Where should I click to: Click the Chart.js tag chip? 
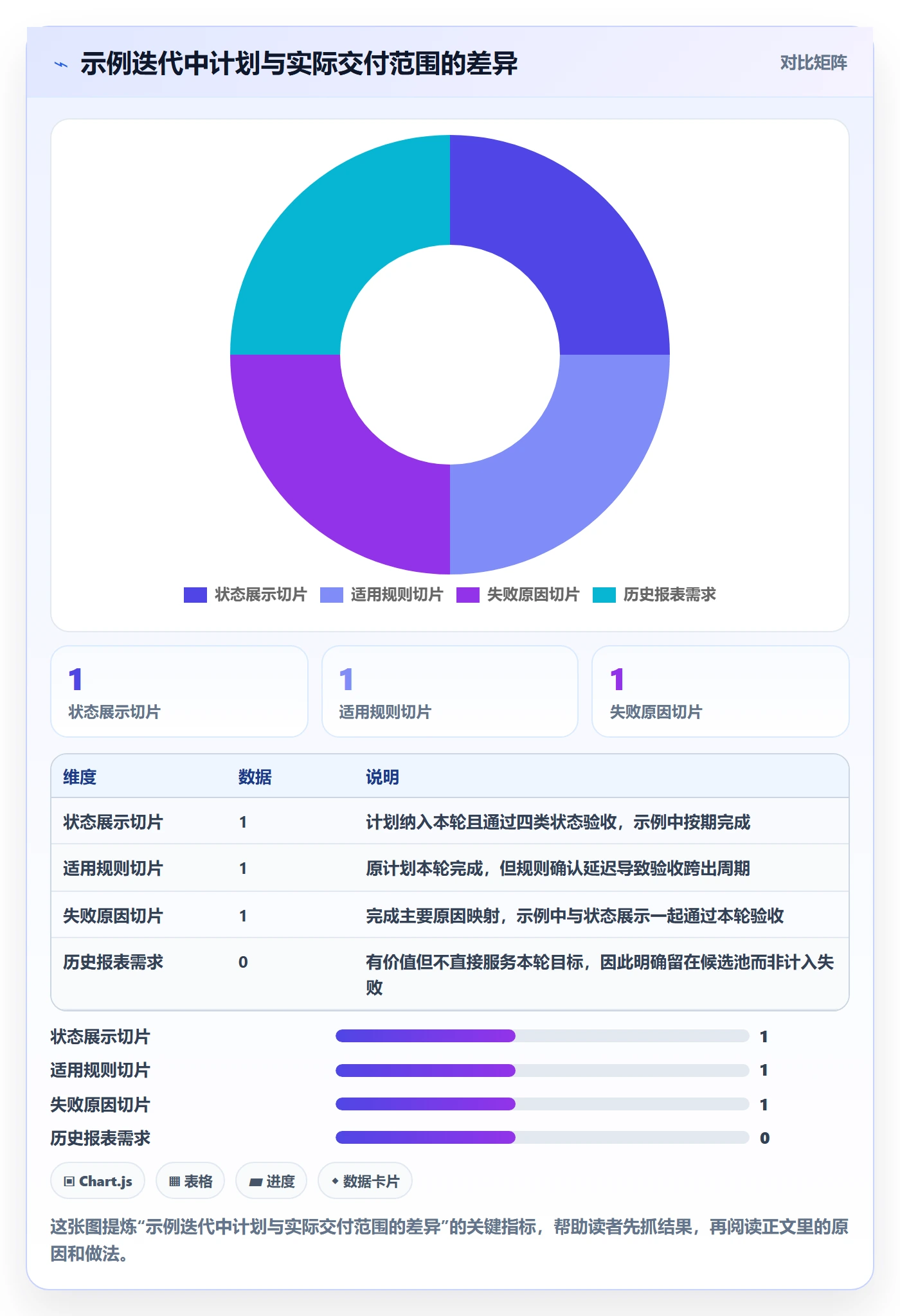(98, 1181)
